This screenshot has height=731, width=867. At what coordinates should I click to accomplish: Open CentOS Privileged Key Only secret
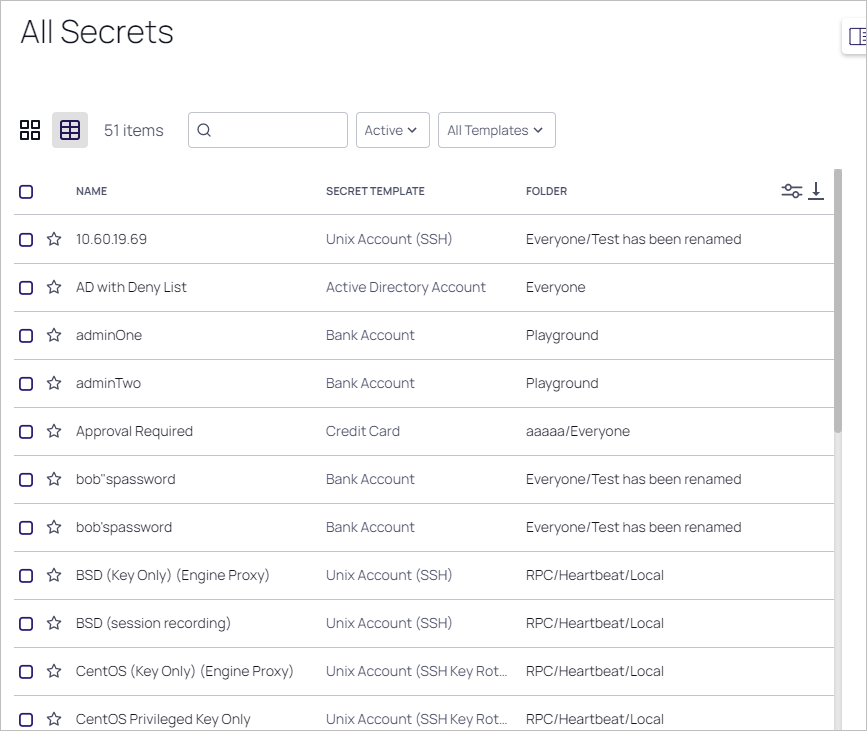tap(163, 719)
